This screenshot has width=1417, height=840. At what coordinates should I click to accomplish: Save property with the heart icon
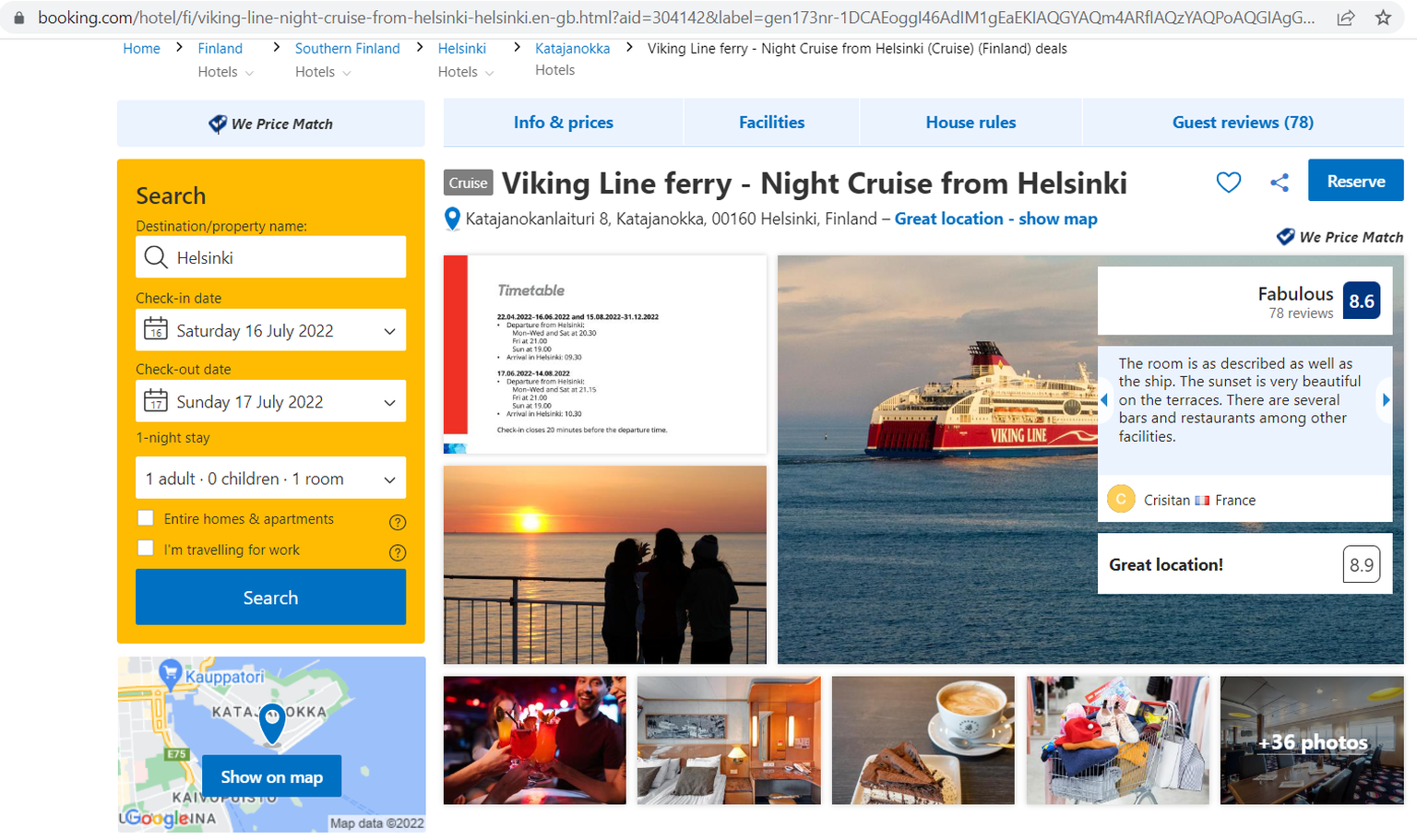click(x=1228, y=182)
